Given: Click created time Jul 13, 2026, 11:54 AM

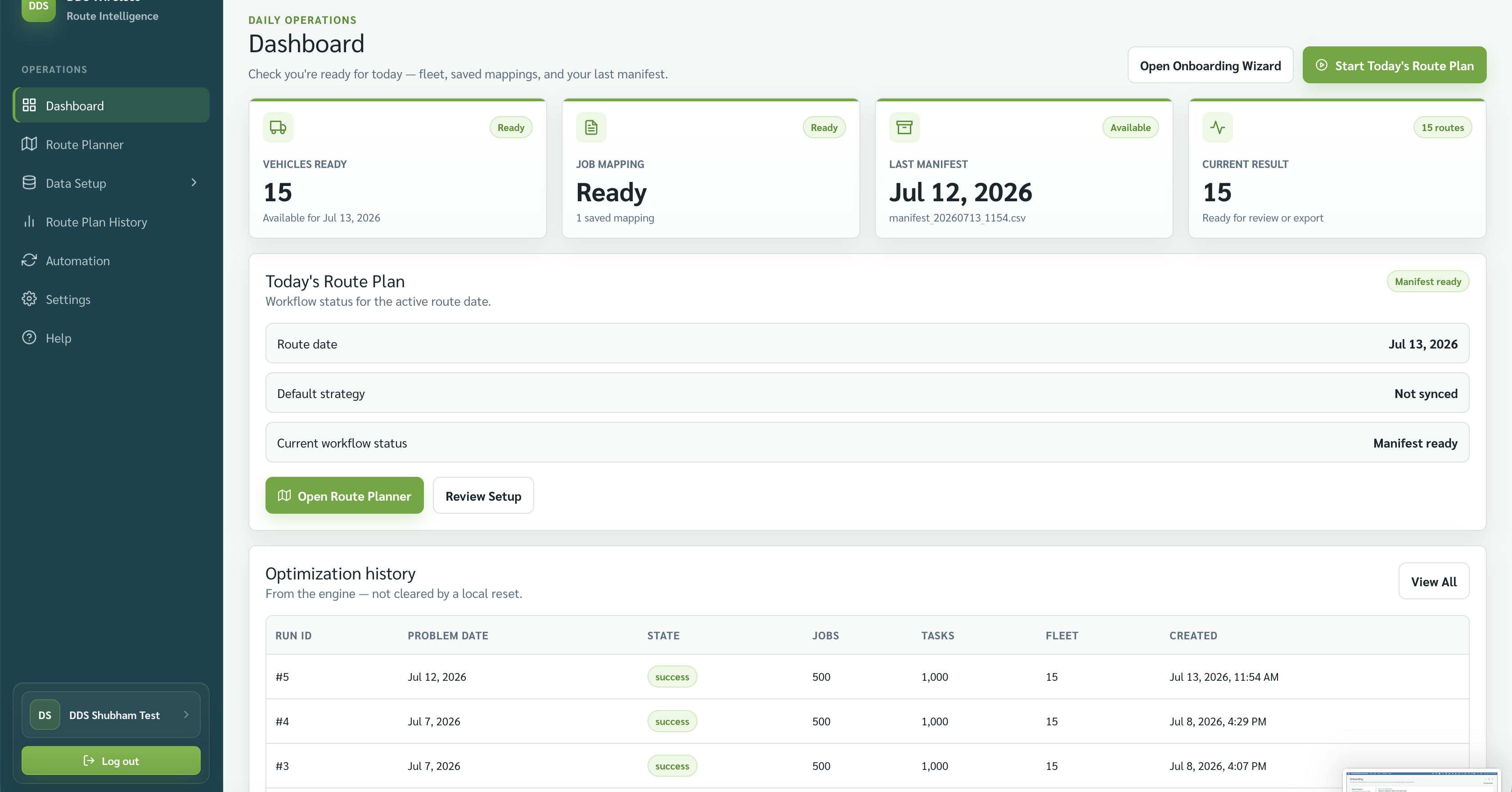Looking at the screenshot, I should pyautogui.click(x=1224, y=676).
